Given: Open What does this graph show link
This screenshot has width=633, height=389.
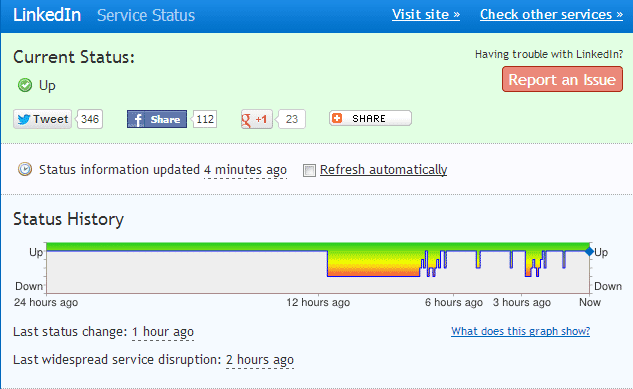Looking at the screenshot, I should pyautogui.click(x=520, y=331).
